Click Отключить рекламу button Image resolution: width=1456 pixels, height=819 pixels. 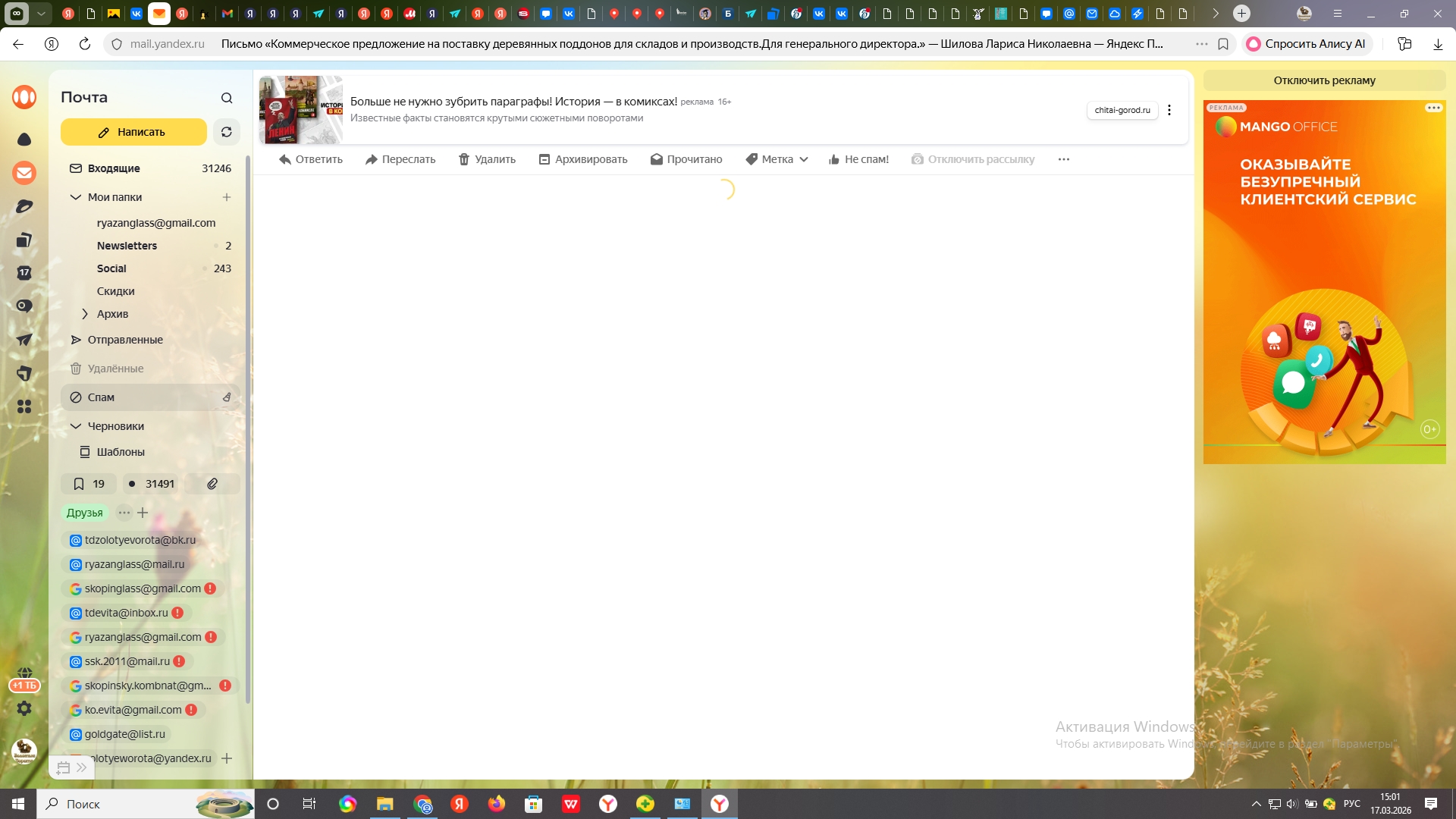tap(1324, 80)
